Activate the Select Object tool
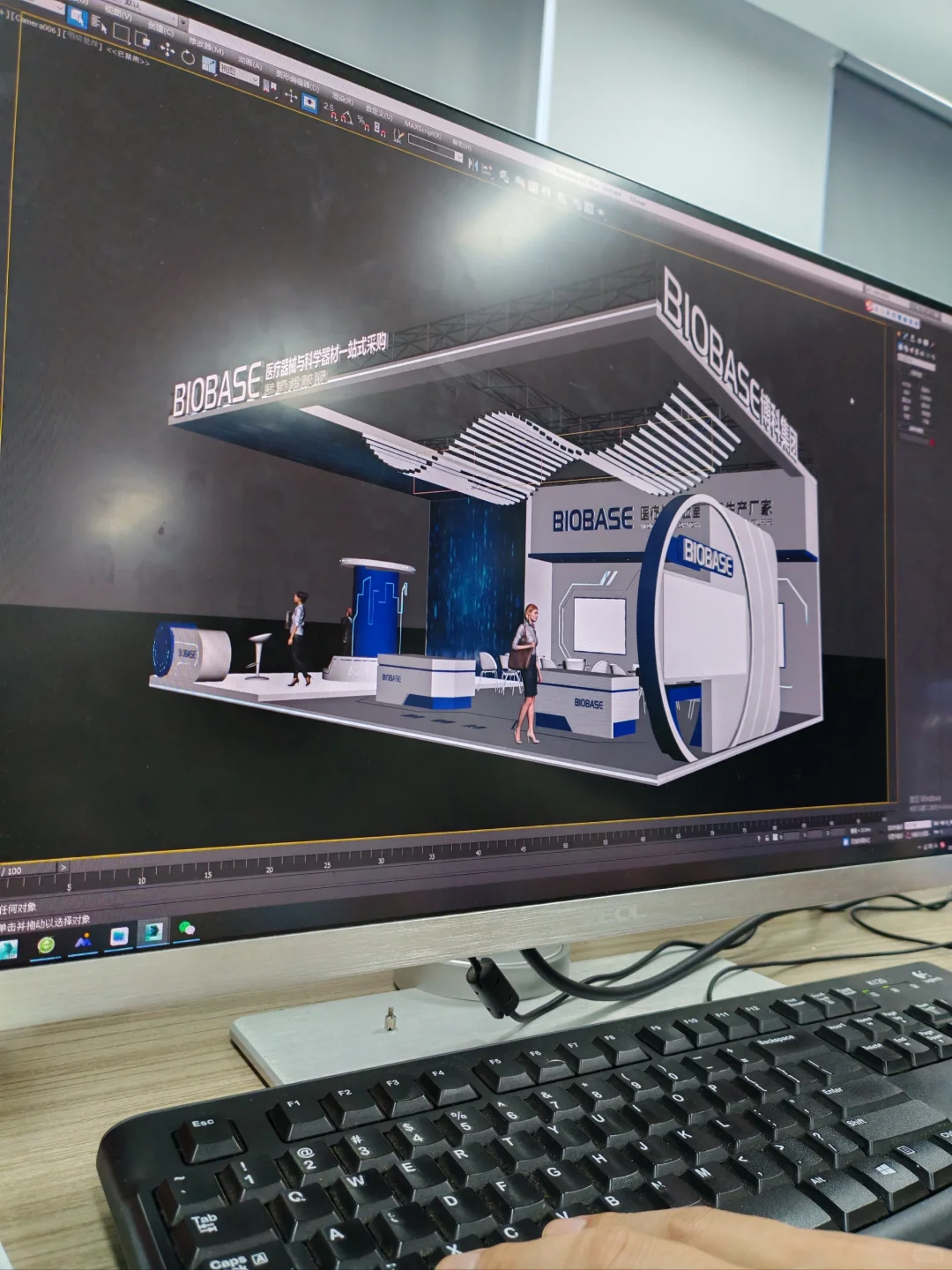The width and height of the screenshot is (952, 1270). [78, 17]
